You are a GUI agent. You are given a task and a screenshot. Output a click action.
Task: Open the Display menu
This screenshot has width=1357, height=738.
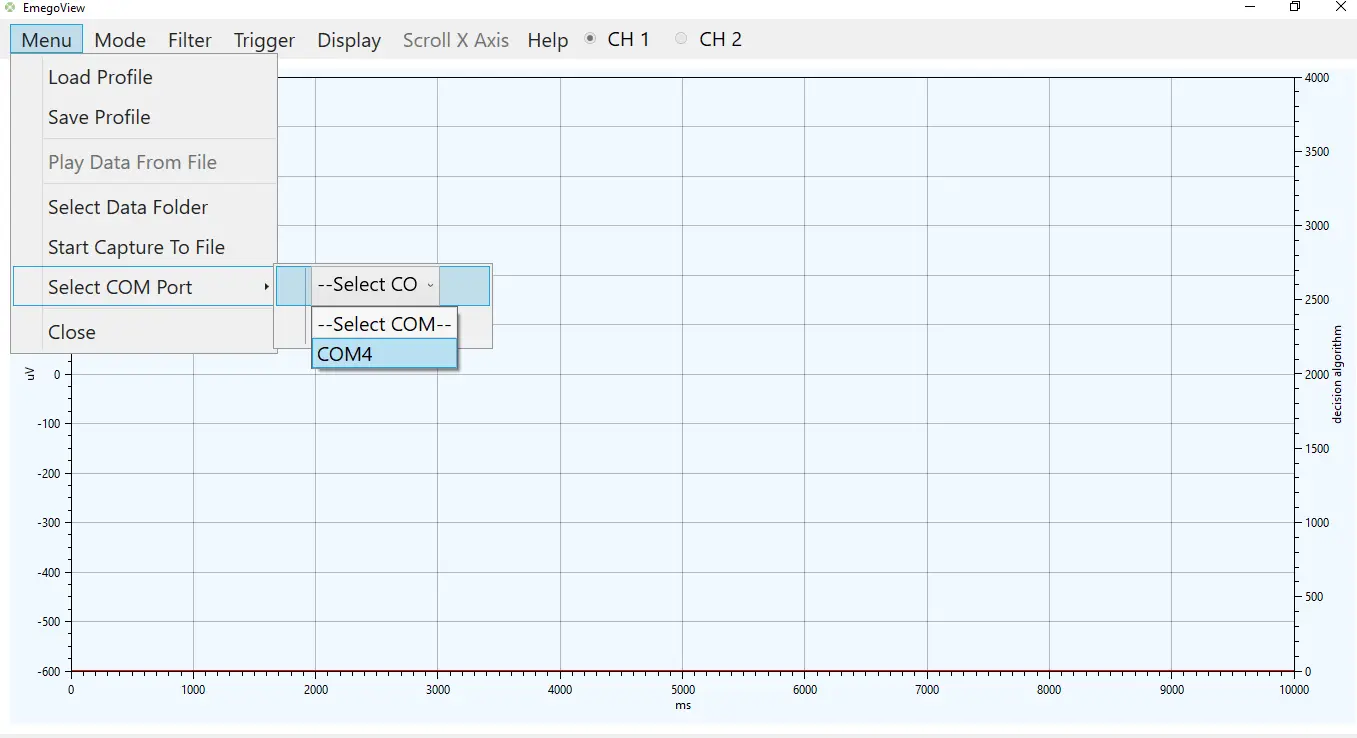(x=349, y=40)
